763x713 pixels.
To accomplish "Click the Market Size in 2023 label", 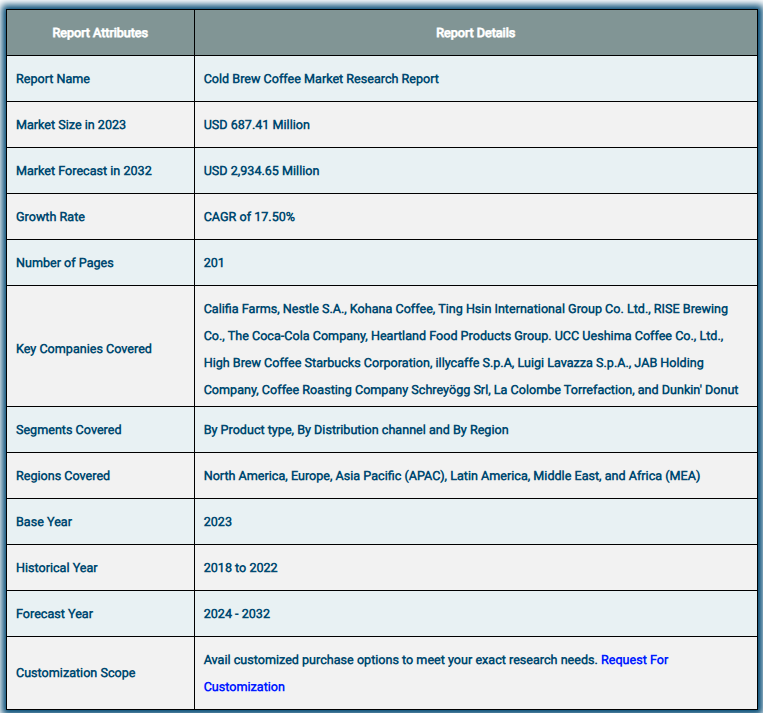I will click(71, 125).
